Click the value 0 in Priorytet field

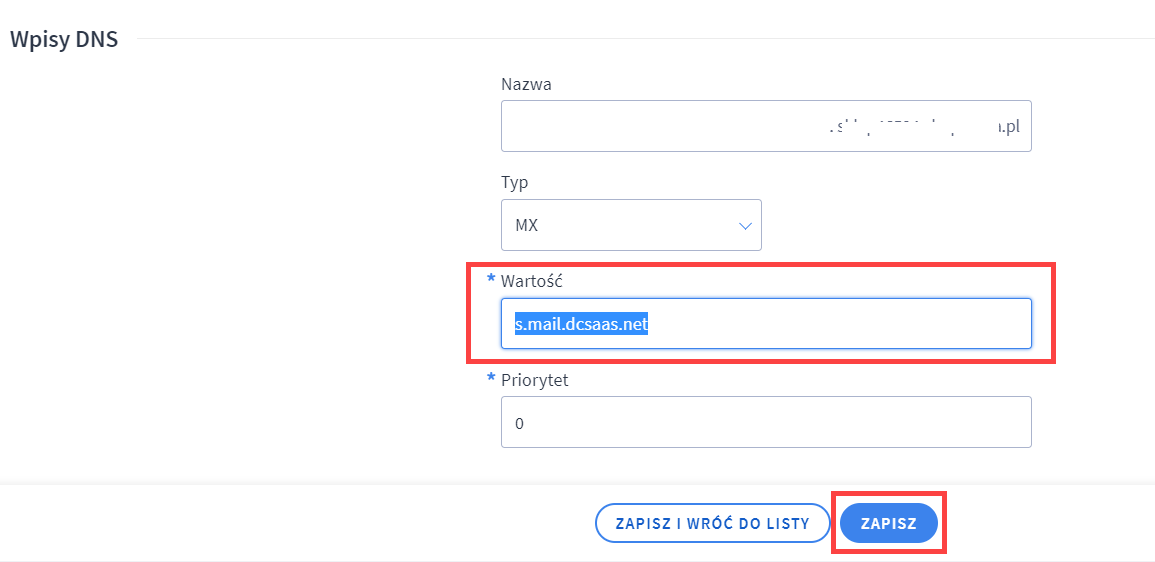pyautogui.click(x=519, y=423)
